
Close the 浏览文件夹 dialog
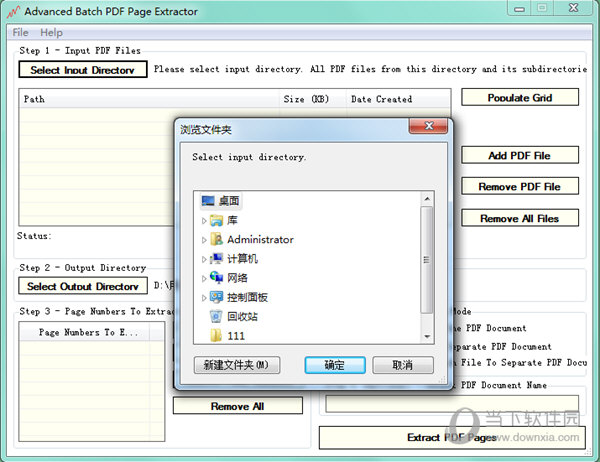[429, 126]
